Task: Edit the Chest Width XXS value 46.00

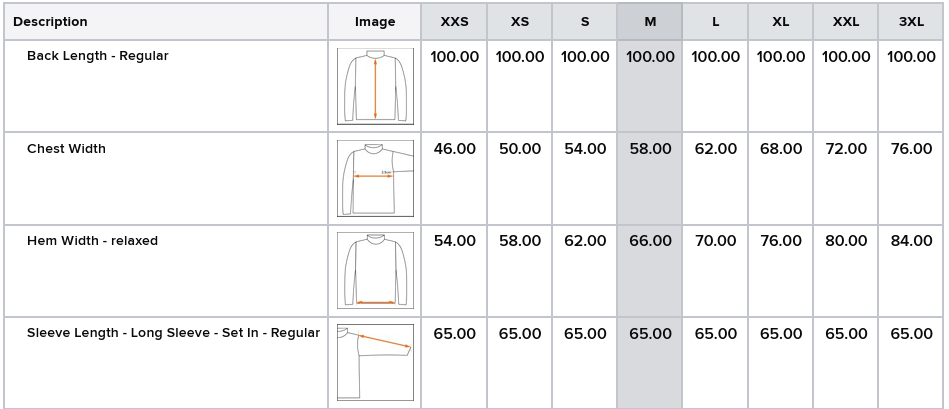Action: coord(455,149)
